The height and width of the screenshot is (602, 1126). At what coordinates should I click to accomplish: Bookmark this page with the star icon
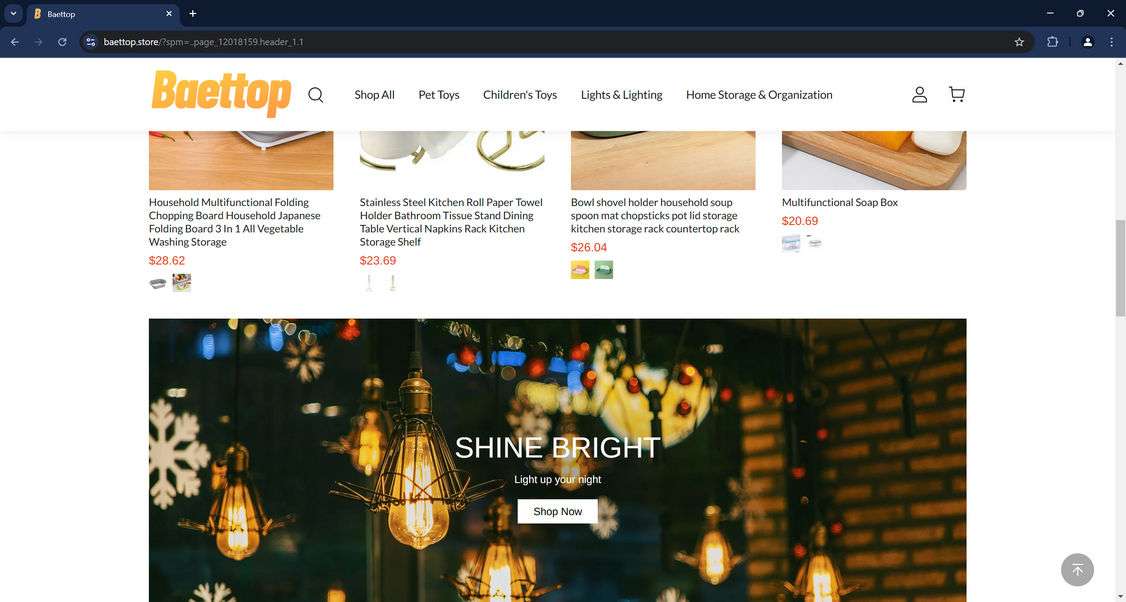point(1019,42)
